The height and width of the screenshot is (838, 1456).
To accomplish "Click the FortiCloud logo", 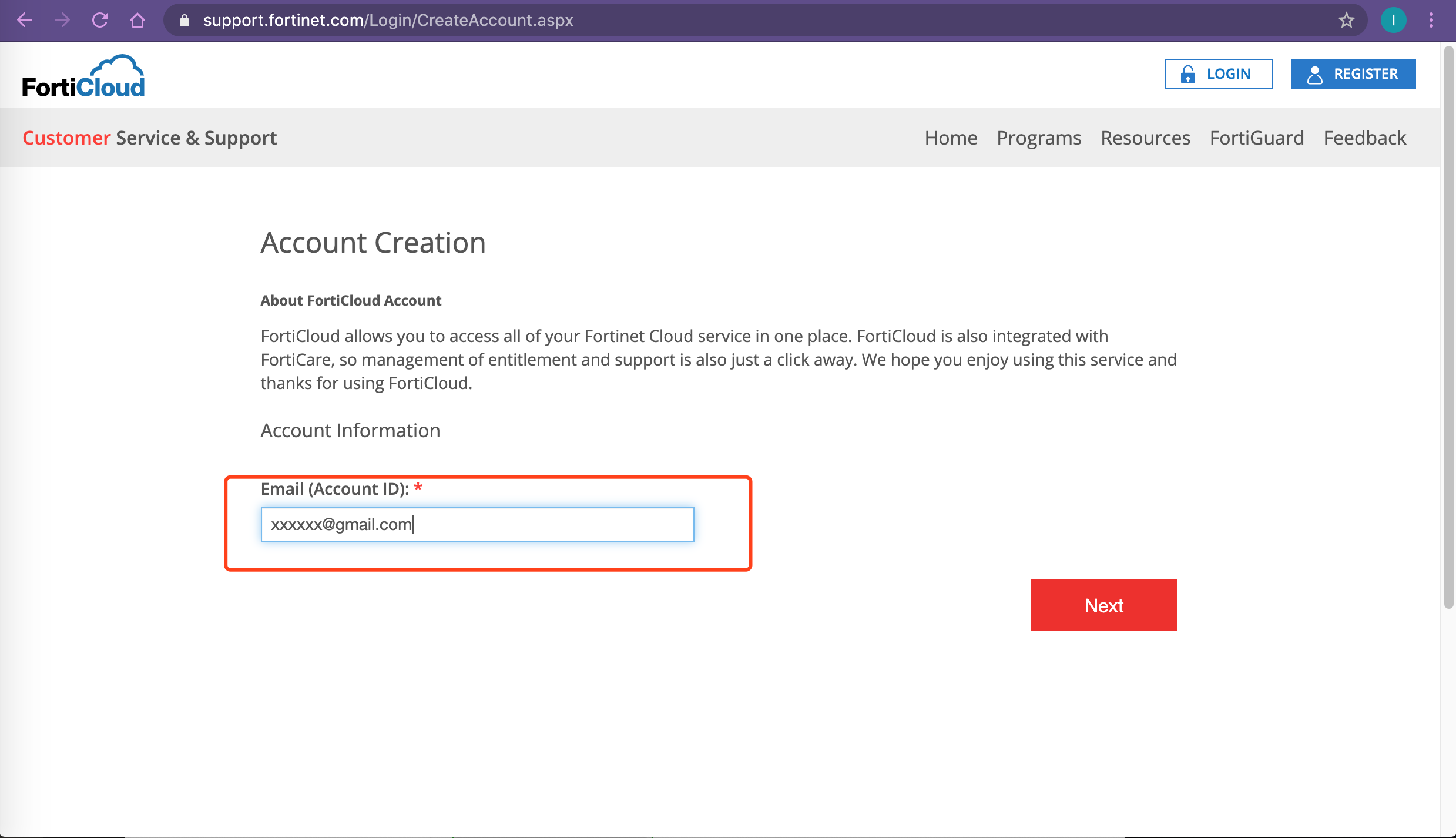I will point(83,76).
